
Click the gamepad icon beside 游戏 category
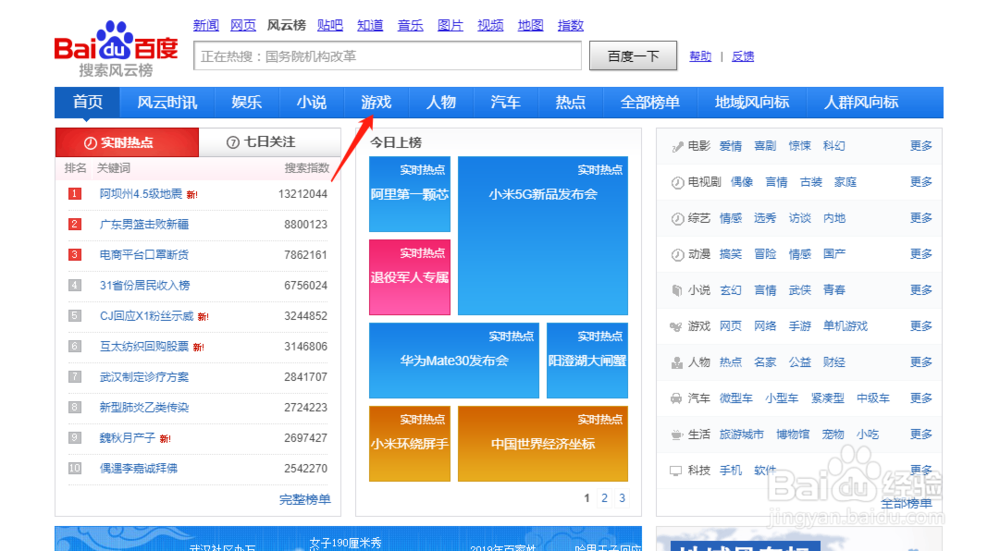[x=676, y=327]
